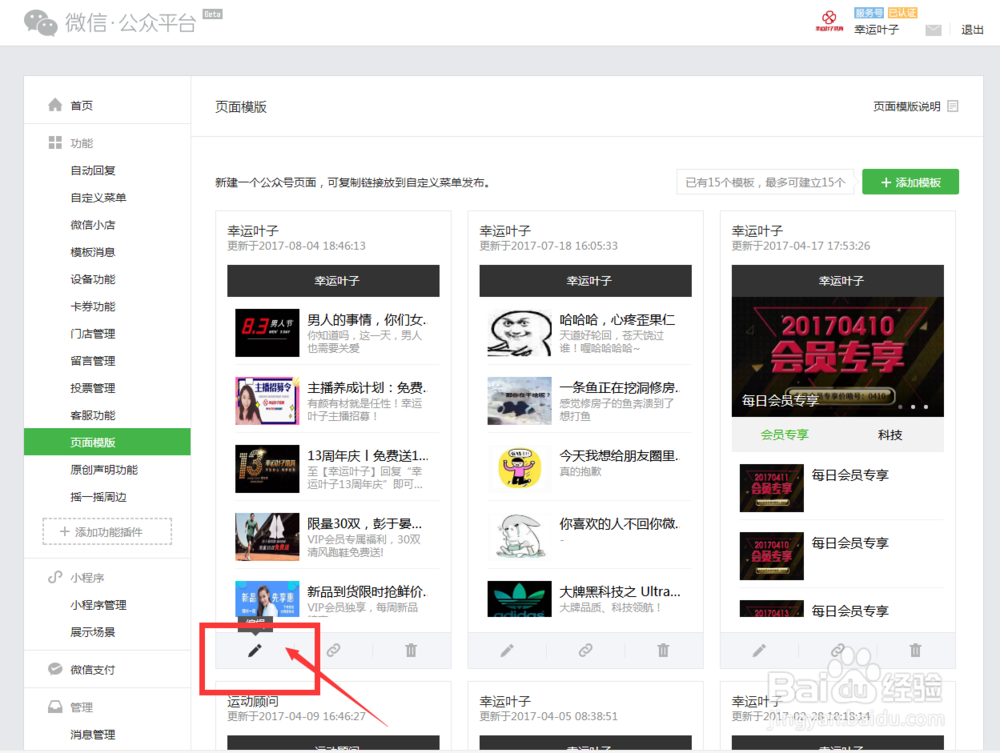Click the 主播招募 article thumbnail
The width and height of the screenshot is (1000, 753).
267,401
